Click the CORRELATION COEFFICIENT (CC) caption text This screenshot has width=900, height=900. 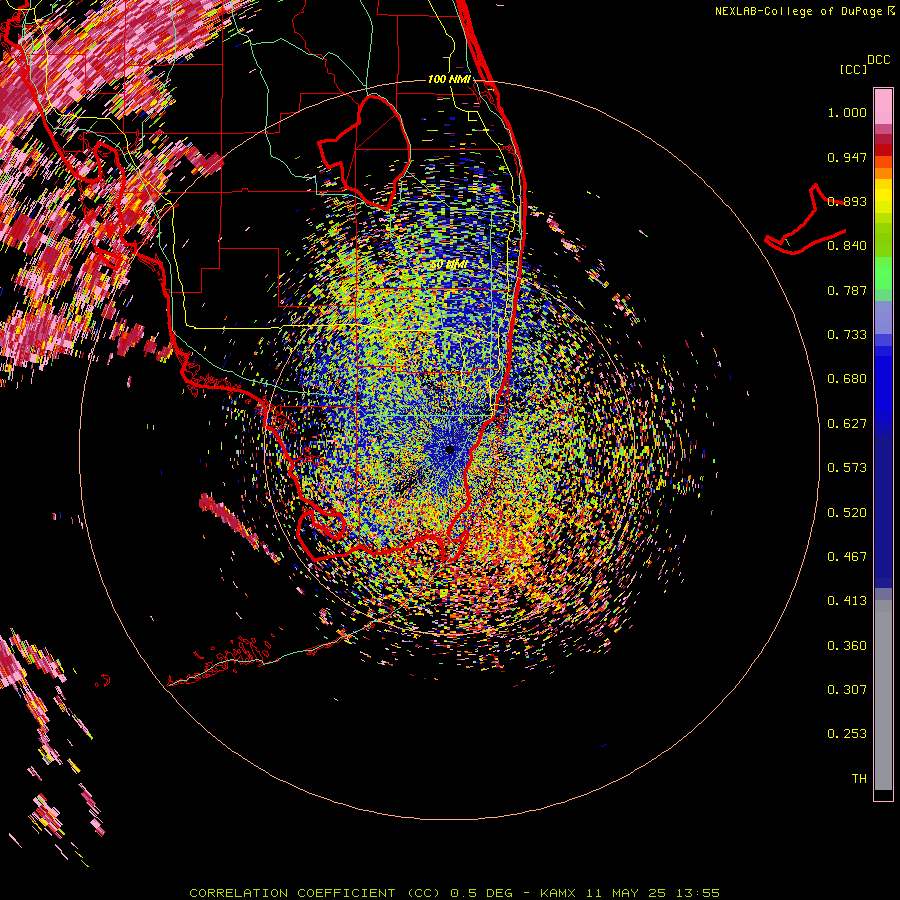(x=315, y=893)
